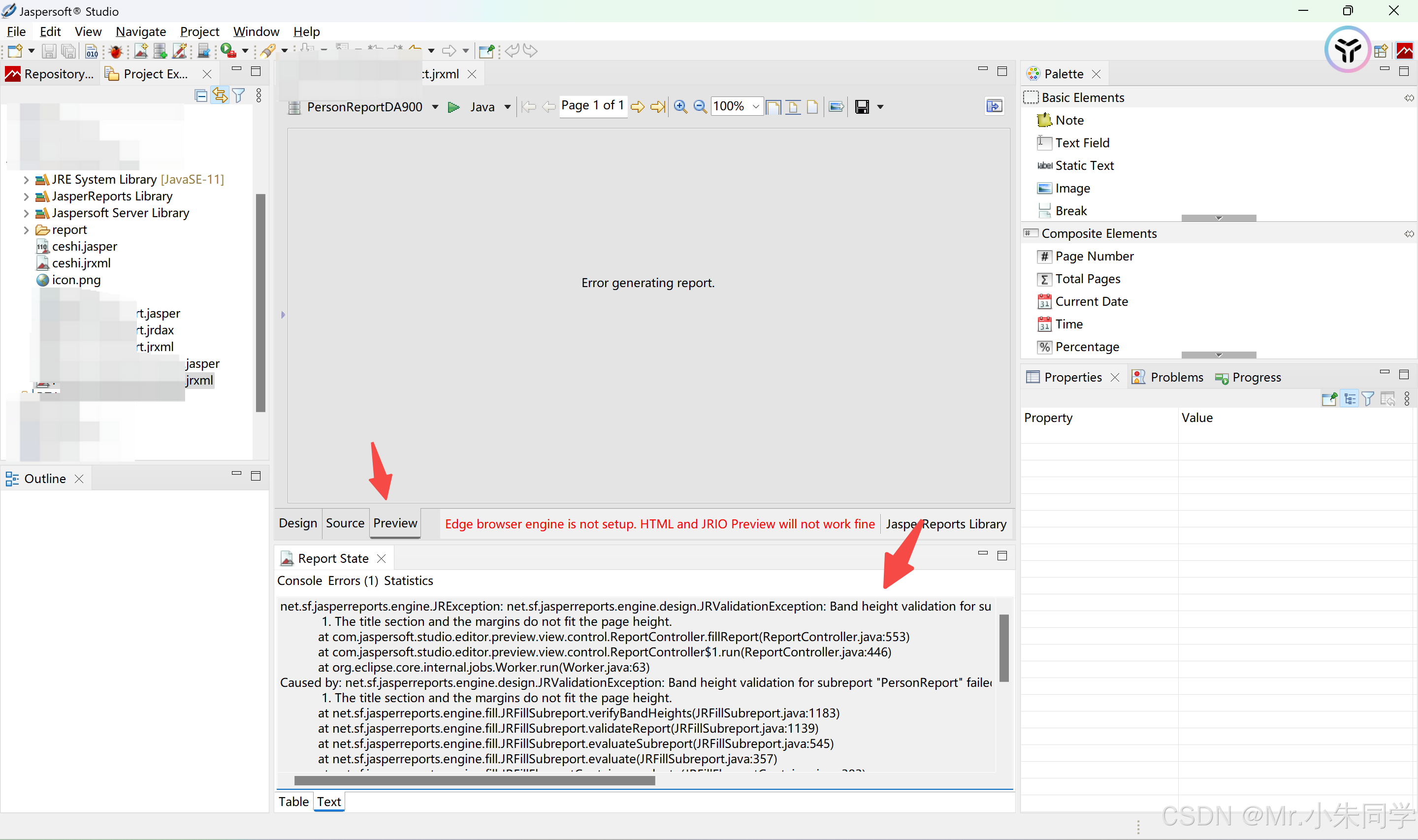Switch to the Text view below the error log

329,801
